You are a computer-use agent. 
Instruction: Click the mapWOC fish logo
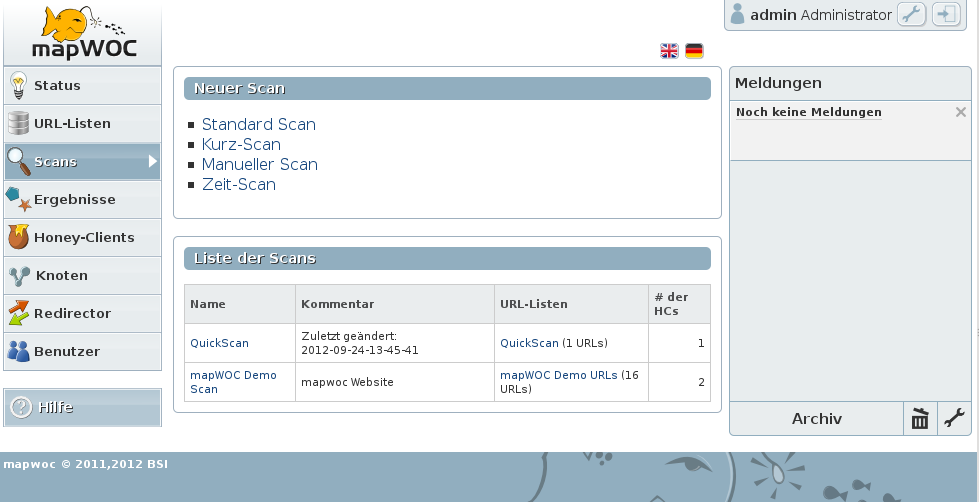point(83,33)
